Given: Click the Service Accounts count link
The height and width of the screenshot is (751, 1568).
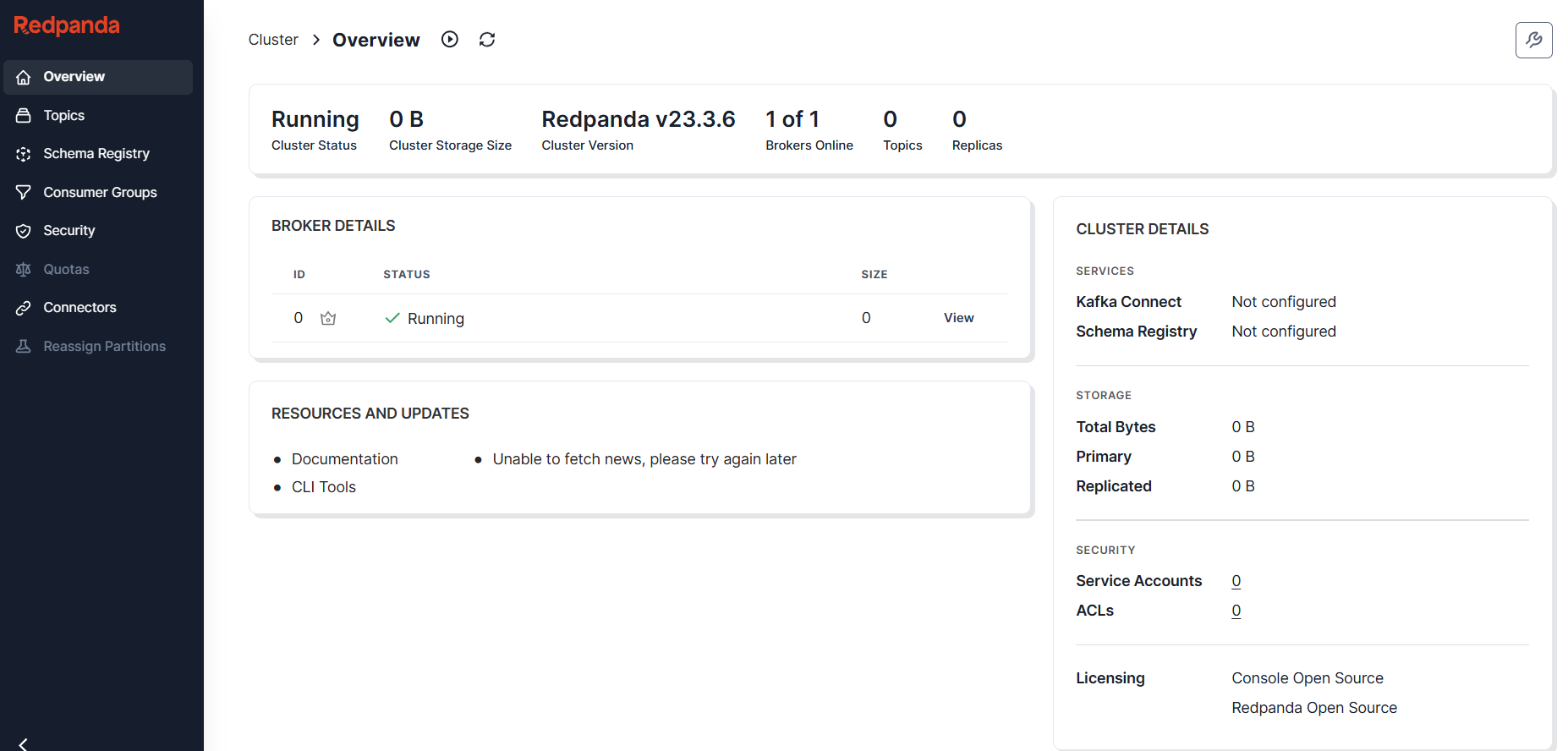Looking at the screenshot, I should [x=1236, y=581].
